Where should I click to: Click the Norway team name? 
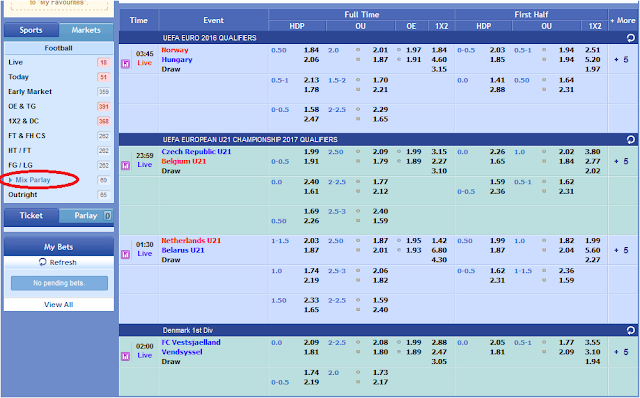[175, 50]
